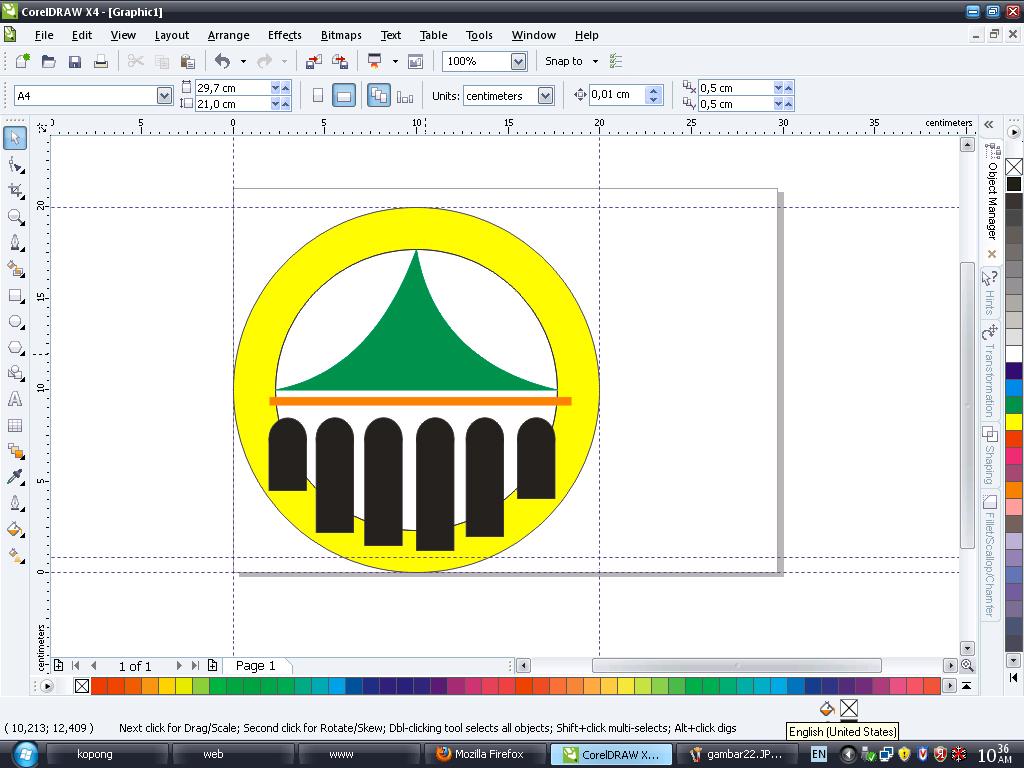Select the Ellipse tool

pos(15,321)
